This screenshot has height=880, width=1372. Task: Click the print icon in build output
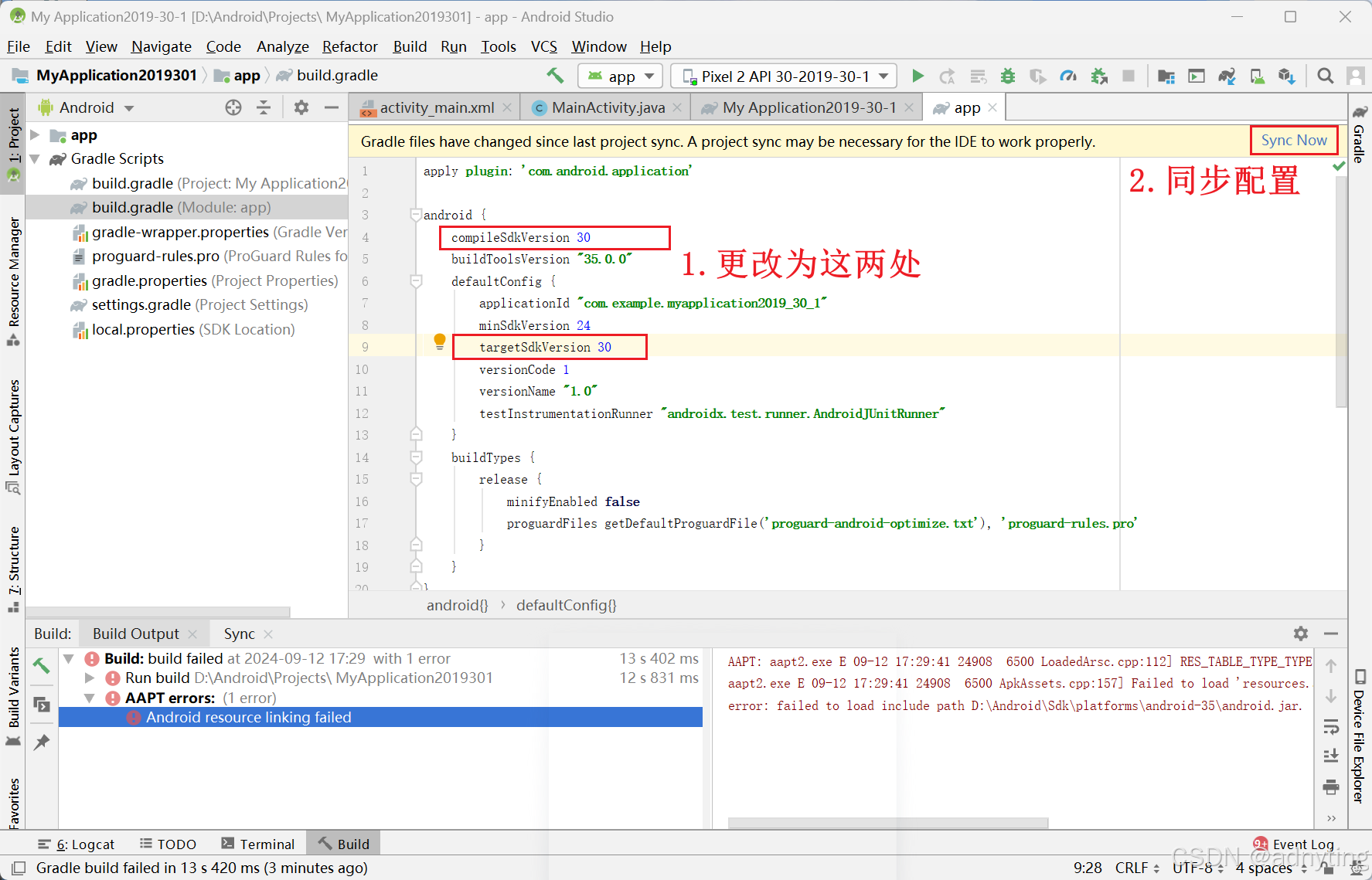coord(1331,787)
